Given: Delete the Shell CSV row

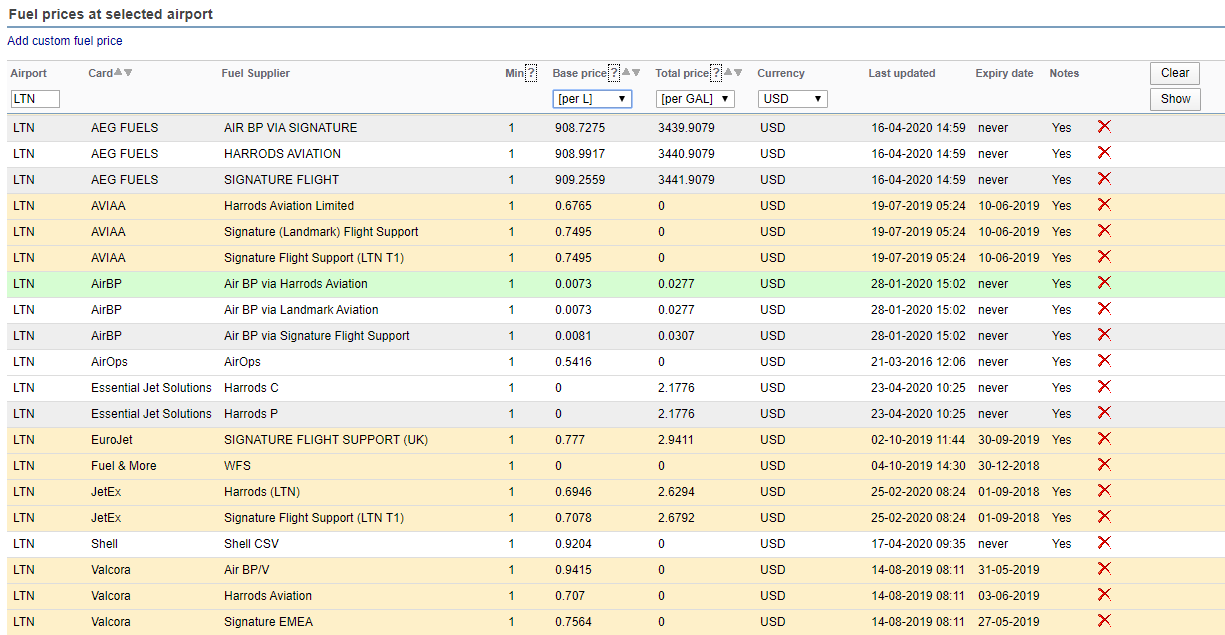Looking at the screenshot, I should [x=1104, y=543].
